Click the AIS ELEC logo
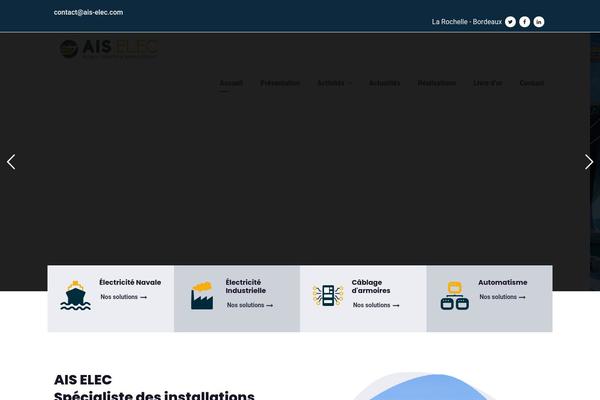600x400 pixels. click(x=108, y=49)
